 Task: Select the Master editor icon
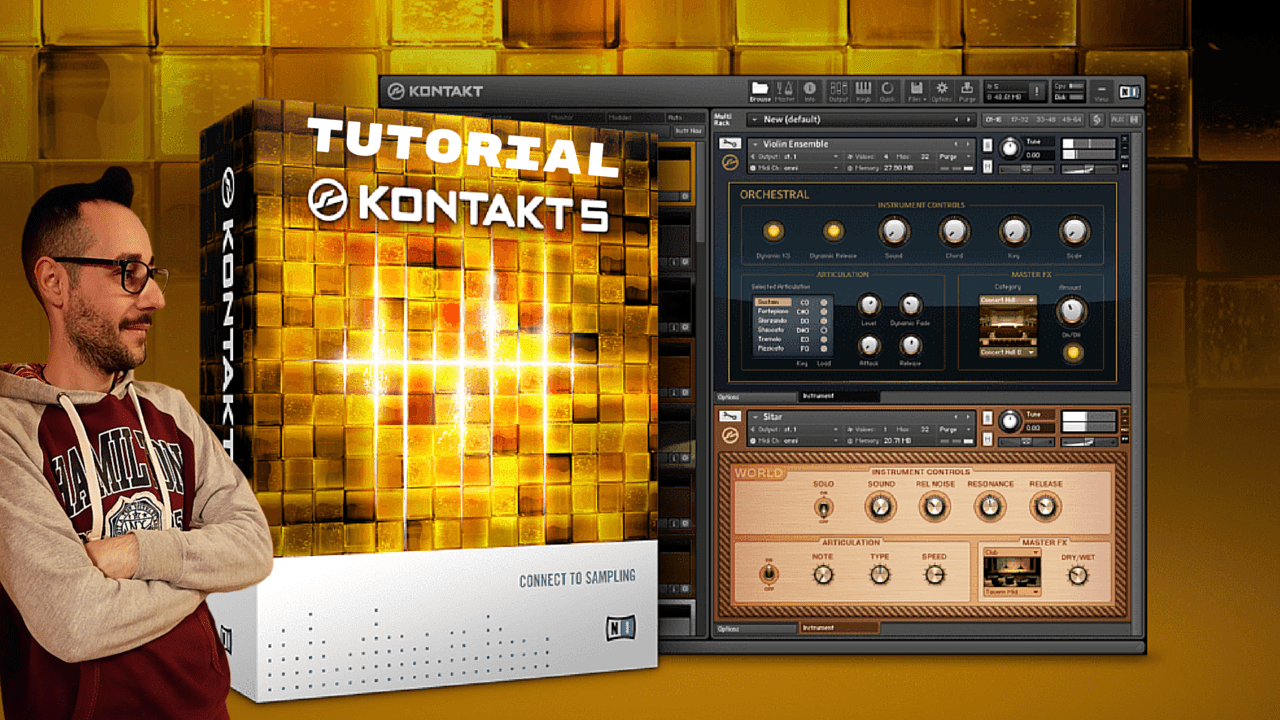pos(786,89)
